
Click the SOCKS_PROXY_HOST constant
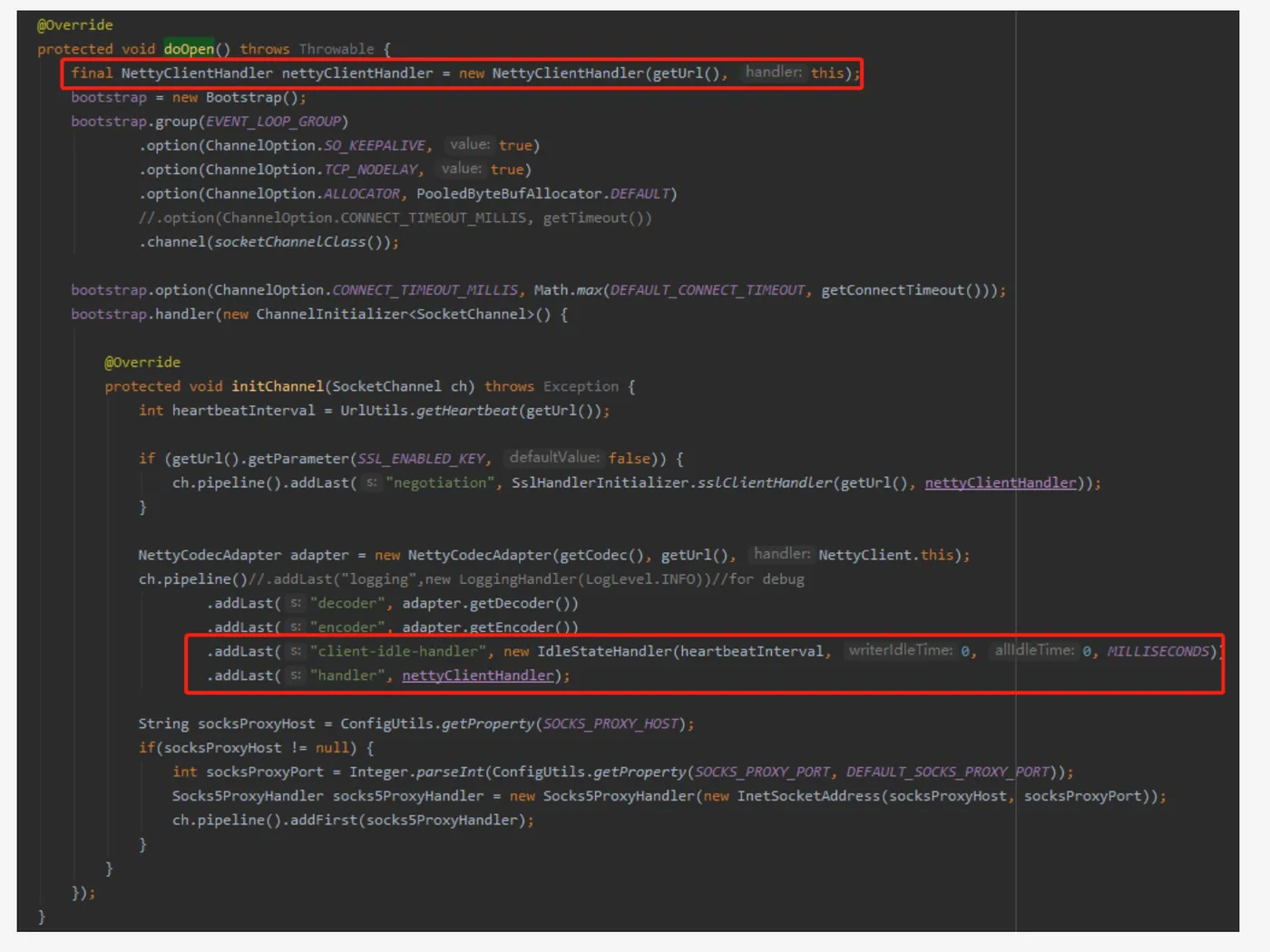[611, 724]
